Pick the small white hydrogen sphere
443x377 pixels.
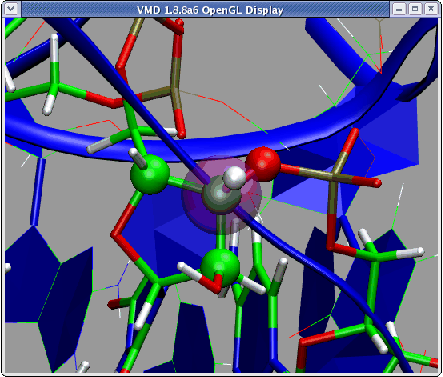click(235, 177)
